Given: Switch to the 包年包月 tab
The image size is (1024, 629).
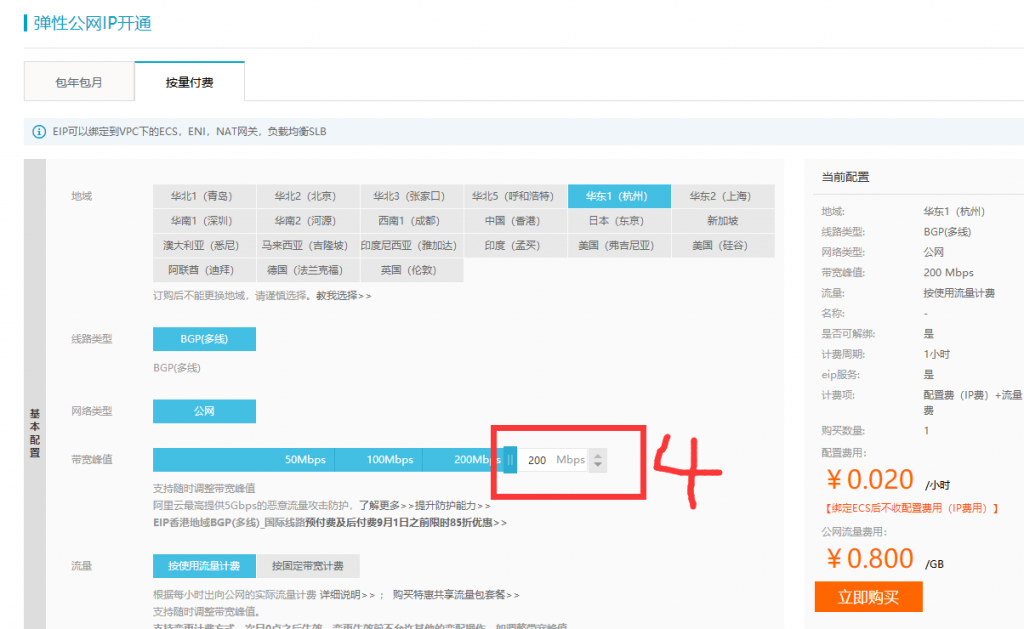Looking at the screenshot, I should (x=79, y=82).
